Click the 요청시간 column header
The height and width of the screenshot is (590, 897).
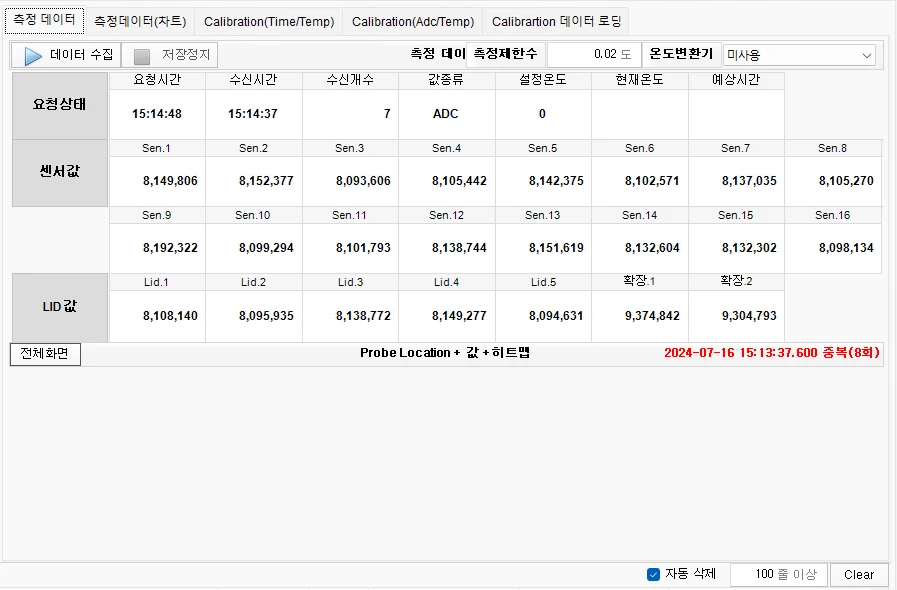click(157, 80)
